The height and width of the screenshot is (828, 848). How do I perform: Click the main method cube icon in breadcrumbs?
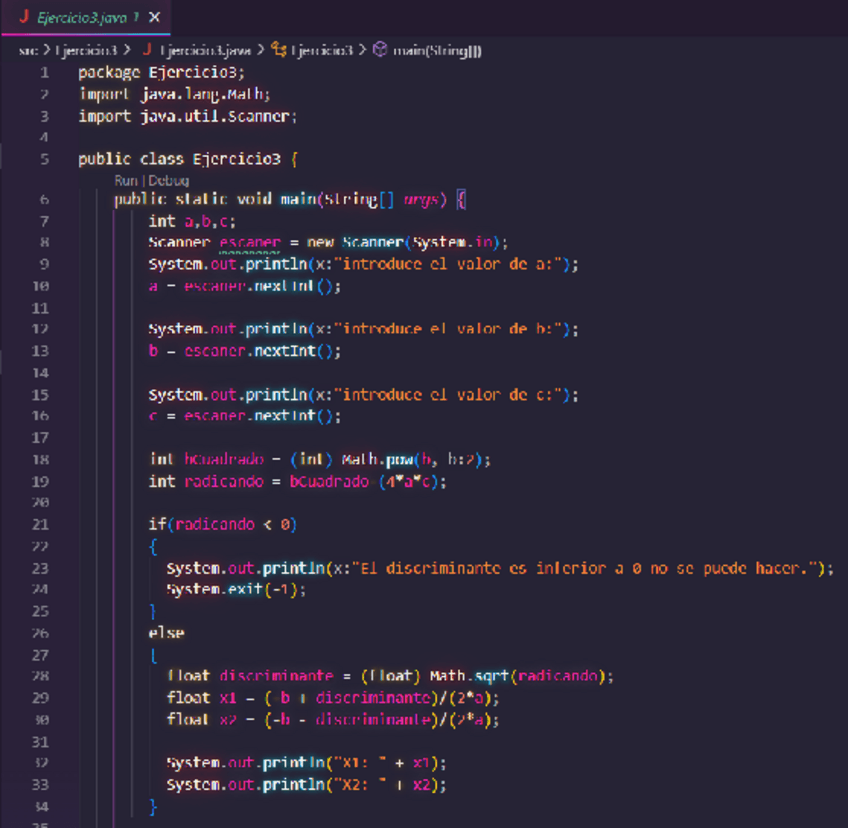click(380, 50)
